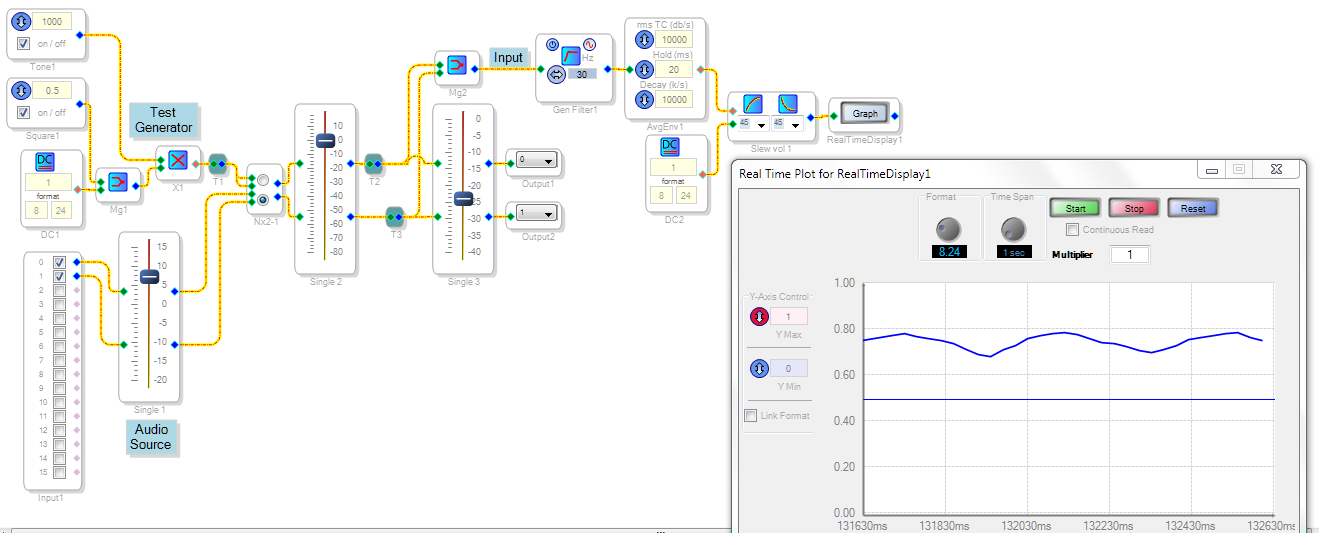1319x533 pixels.
Task: Click the red Stop button
Action: (x=1134, y=208)
